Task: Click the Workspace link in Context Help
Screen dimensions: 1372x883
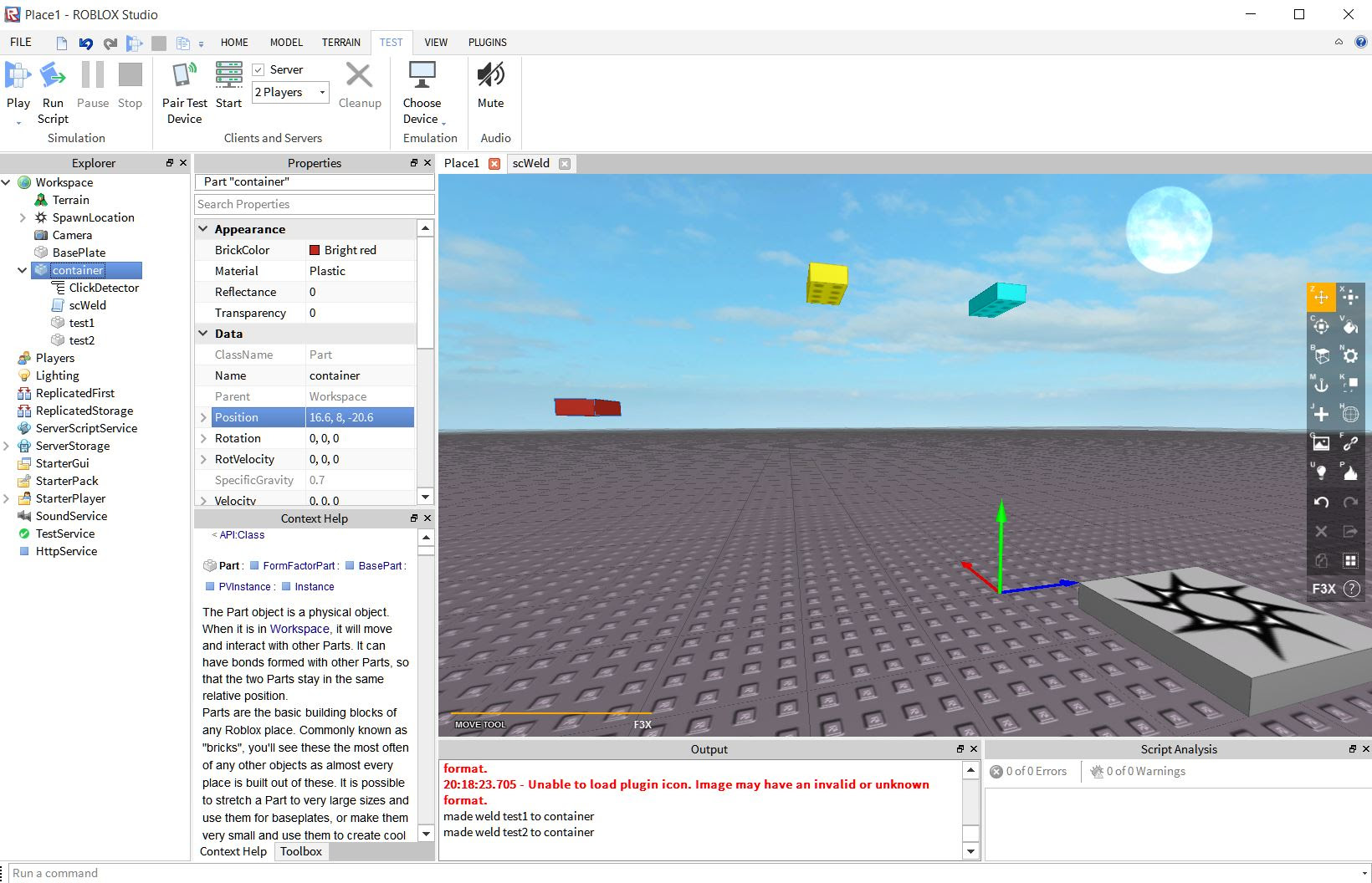Action: [x=299, y=629]
